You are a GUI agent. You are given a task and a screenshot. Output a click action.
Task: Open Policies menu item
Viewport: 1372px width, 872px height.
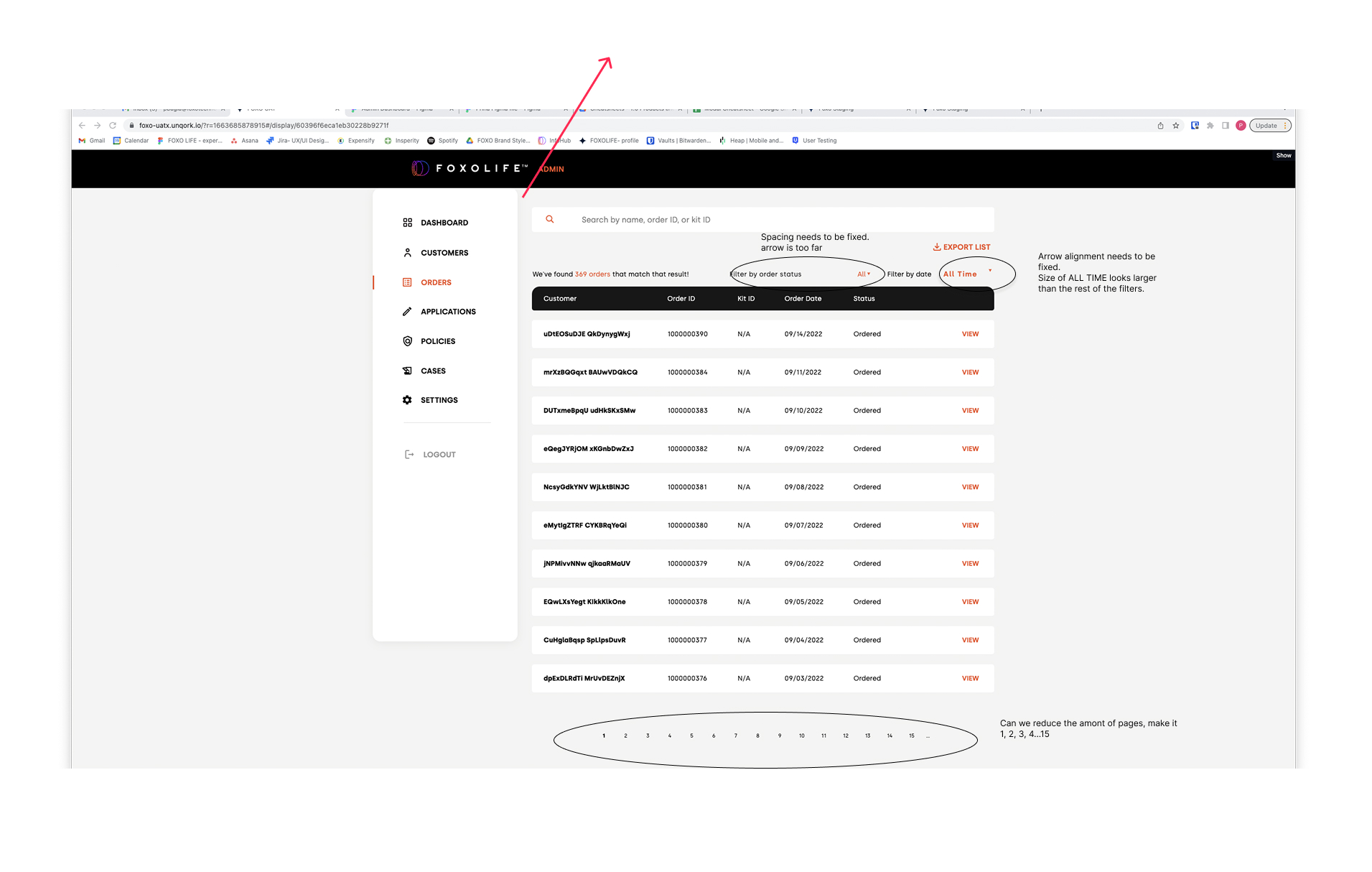438,341
